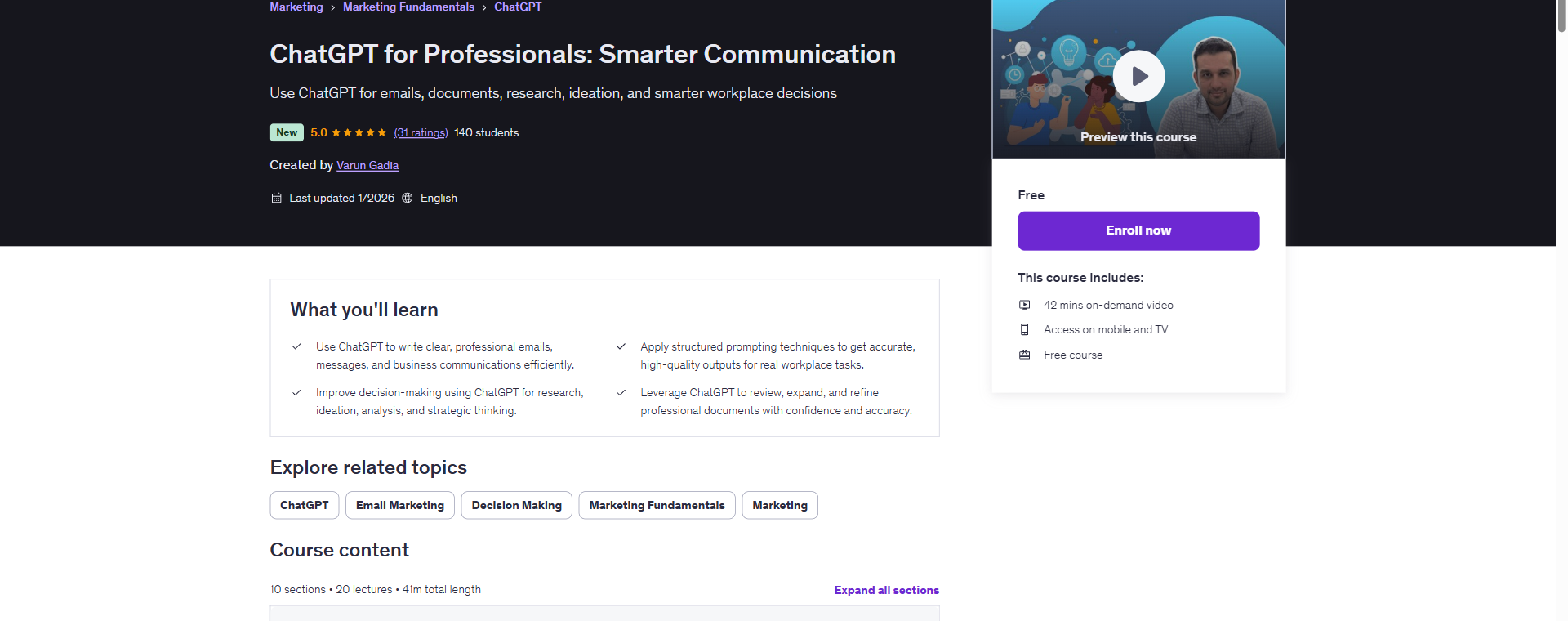Click the five-star rating icons
The height and width of the screenshot is (621, 1568).
[359, 132]
